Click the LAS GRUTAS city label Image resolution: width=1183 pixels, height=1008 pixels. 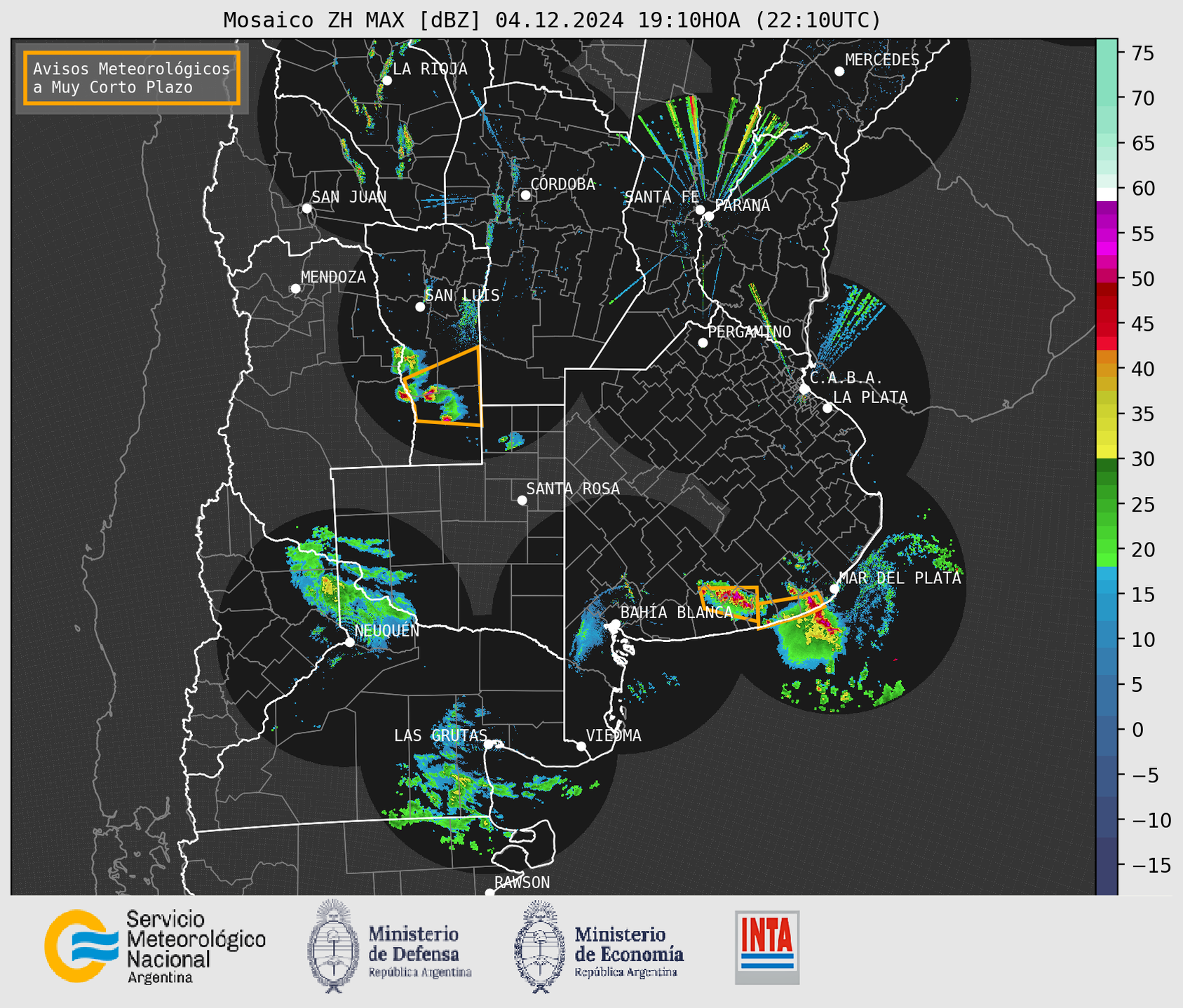pyautogui.click(x=440, y=735)
